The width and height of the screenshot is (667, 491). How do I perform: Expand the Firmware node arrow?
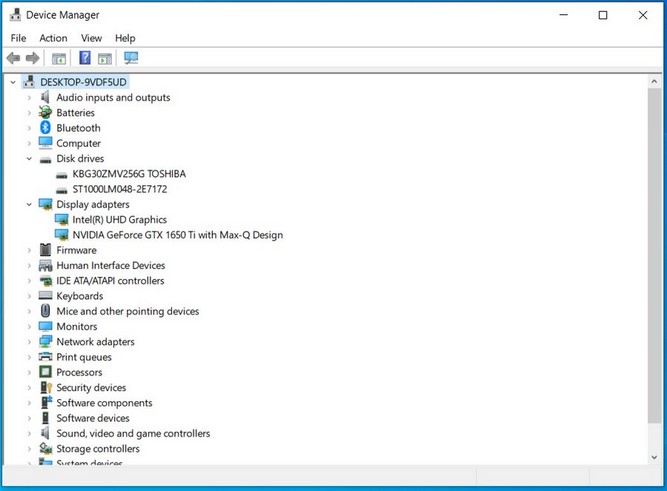(x=29, y=250)
